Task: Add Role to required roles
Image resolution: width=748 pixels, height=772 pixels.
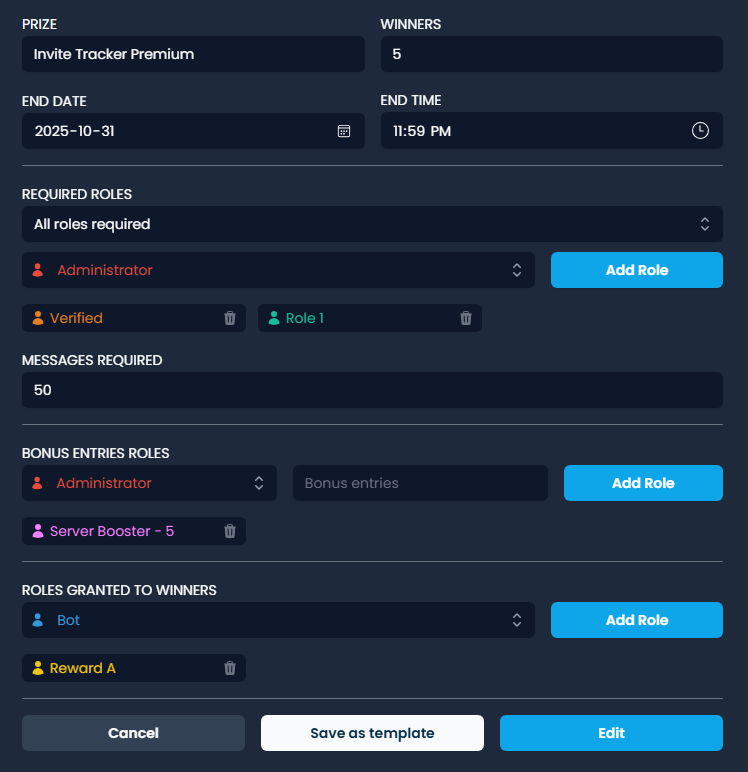Action: tap(636, 270)
